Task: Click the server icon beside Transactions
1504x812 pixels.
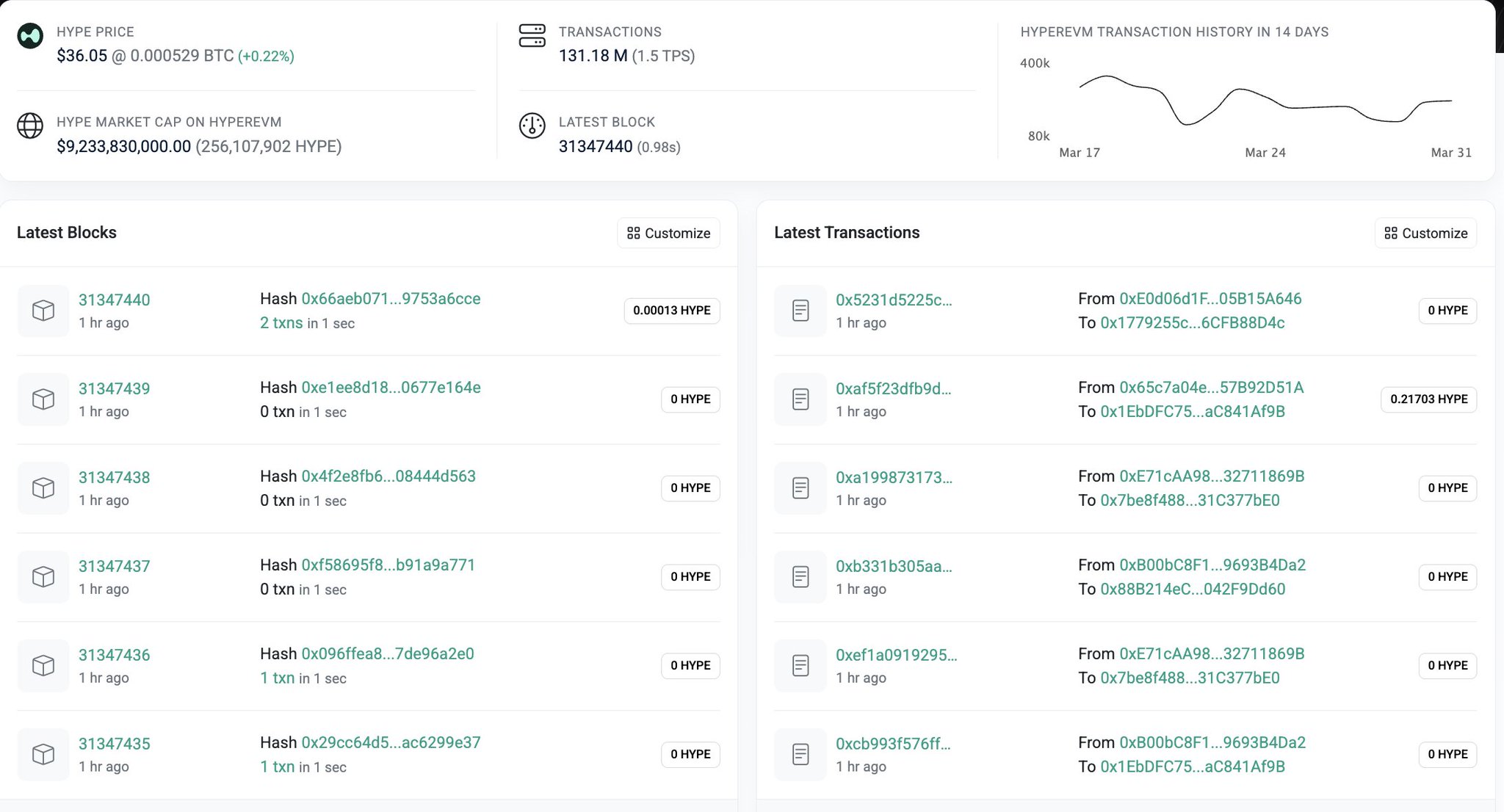Action: point(532,35)
